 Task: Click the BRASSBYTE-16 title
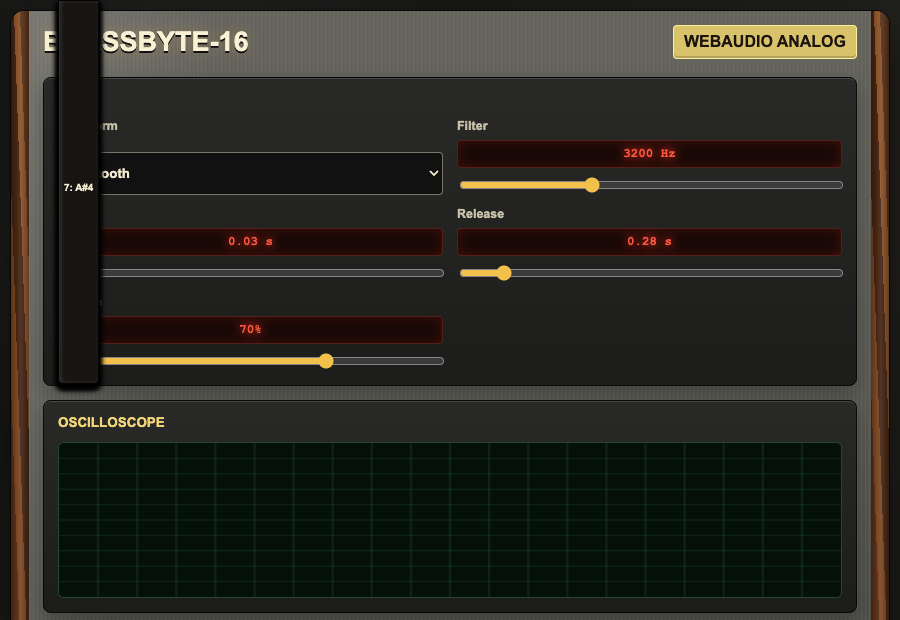[146, 42]
